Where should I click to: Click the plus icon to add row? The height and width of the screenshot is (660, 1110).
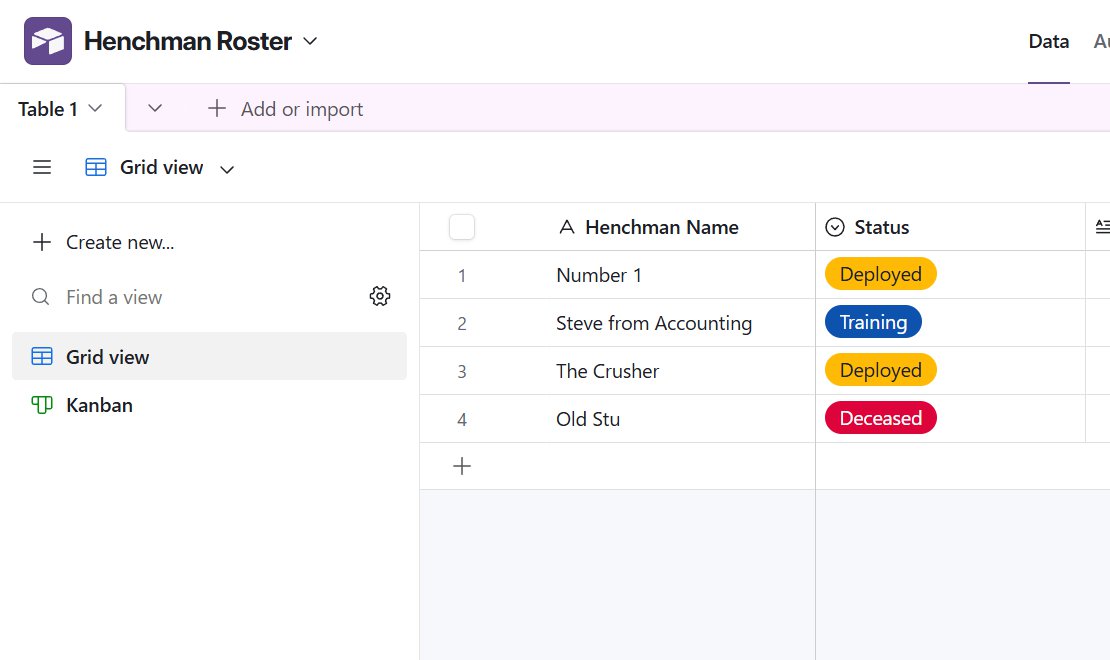462,466
